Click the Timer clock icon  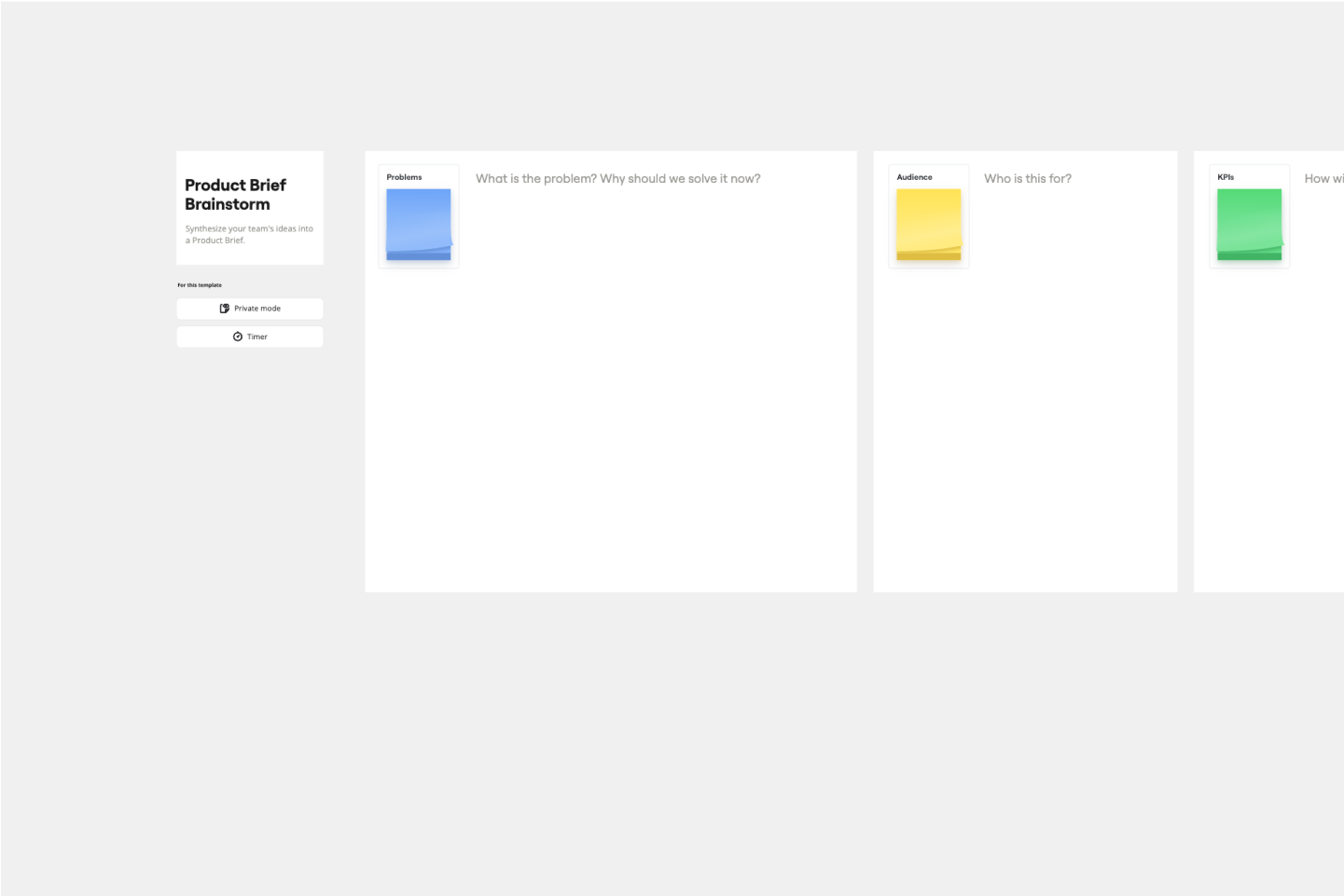(x=238, y=337)
